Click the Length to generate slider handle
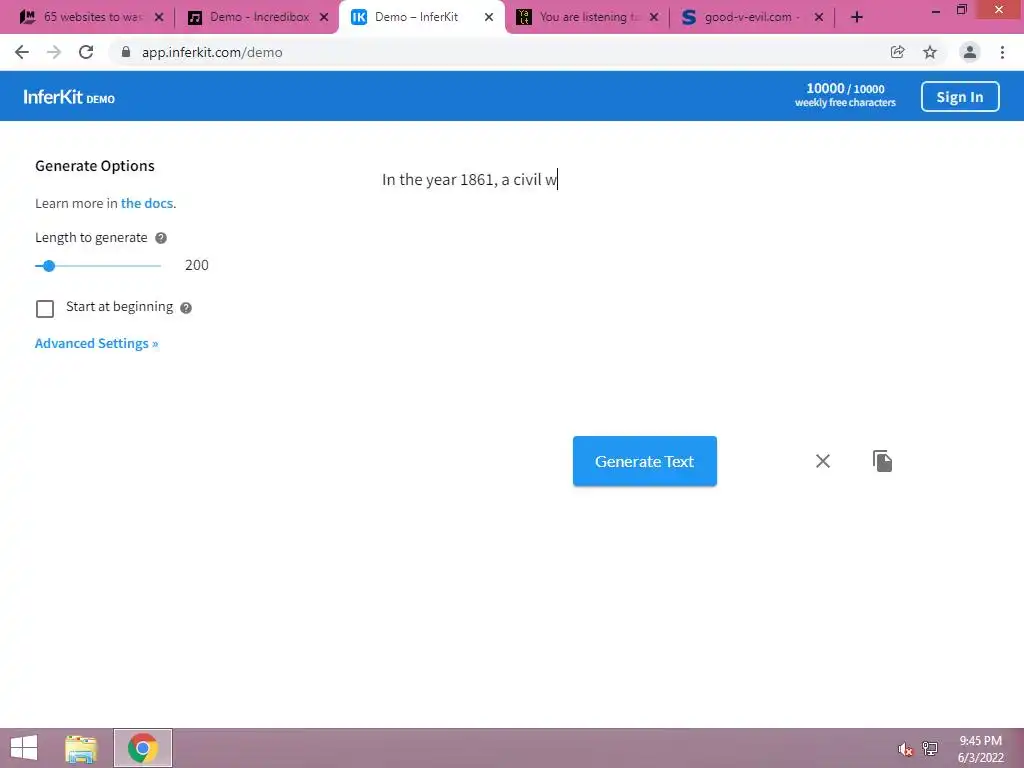The image size is (1024, 768). (49, 266)
